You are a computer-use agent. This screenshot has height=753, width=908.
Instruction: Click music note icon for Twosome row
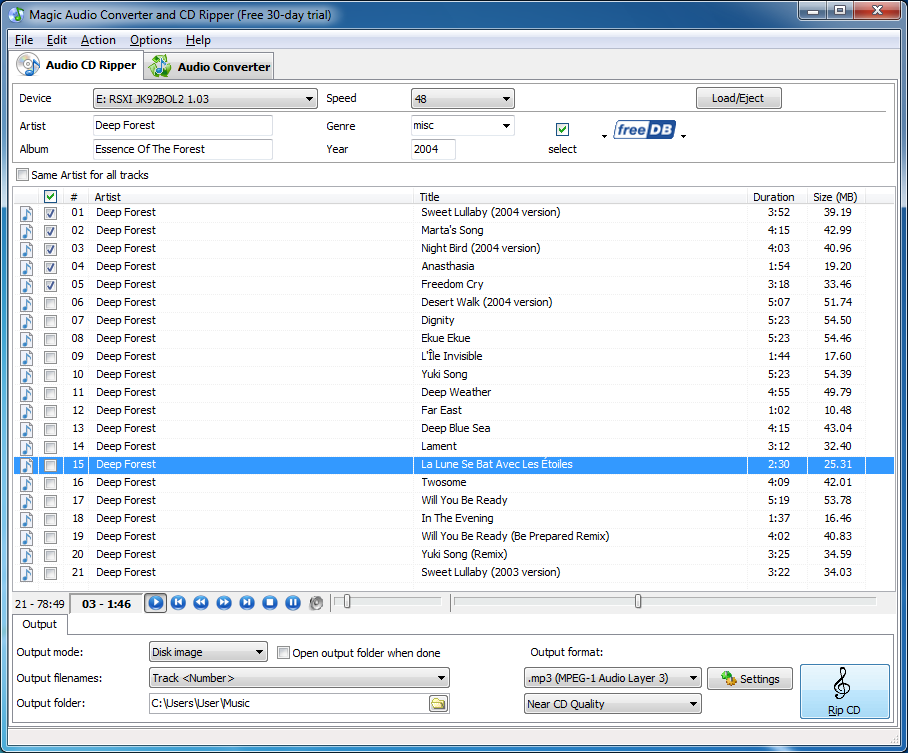27,482
